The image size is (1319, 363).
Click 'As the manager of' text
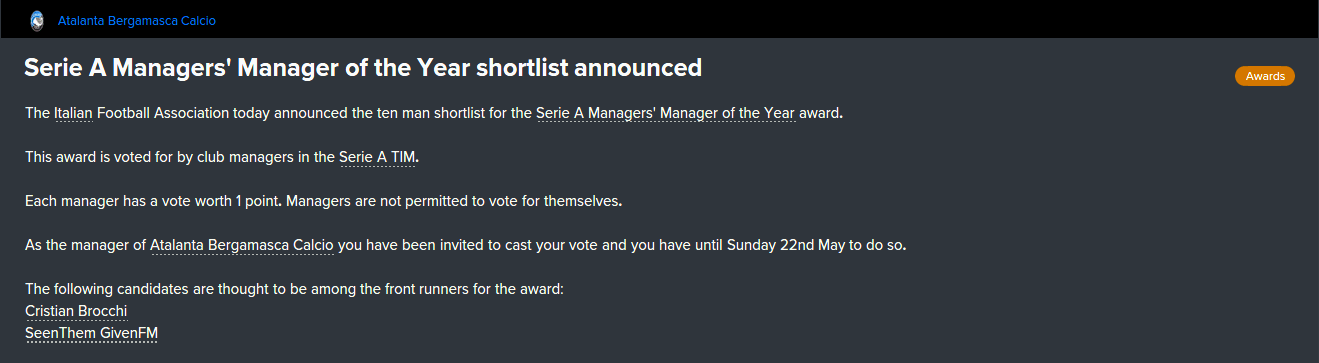[85, 245]
